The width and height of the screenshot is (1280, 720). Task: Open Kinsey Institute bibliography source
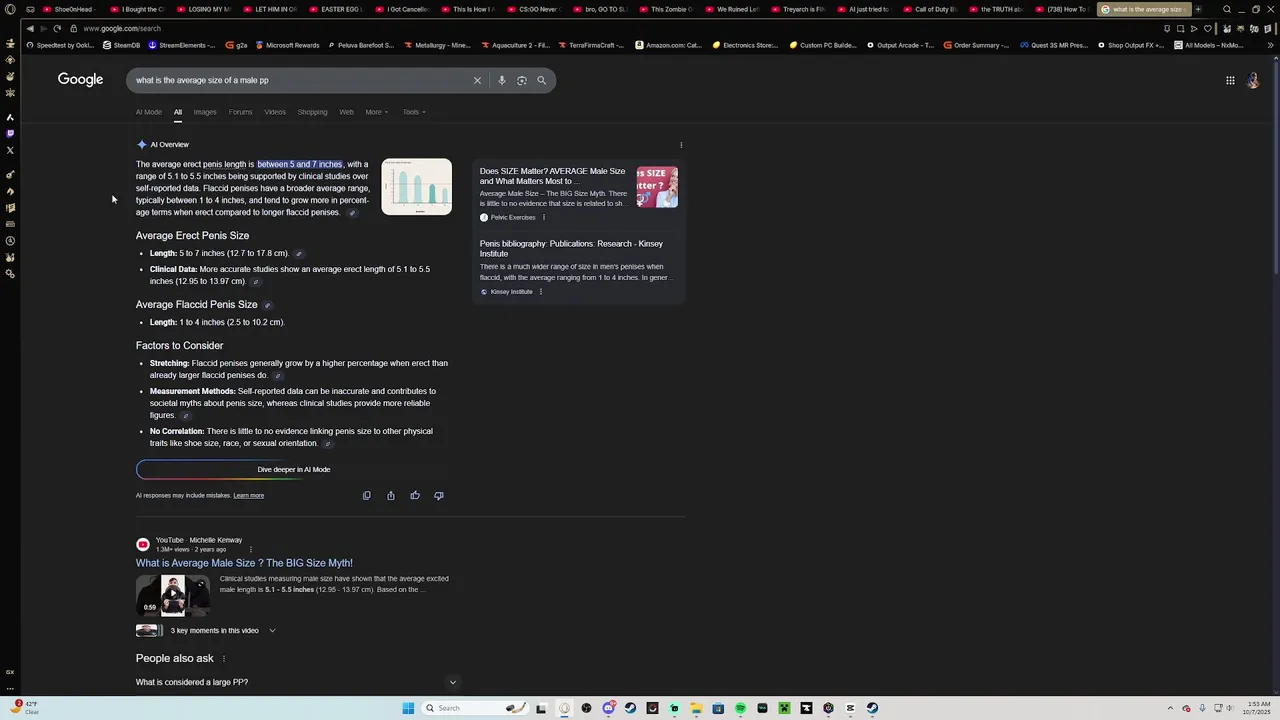(x=571, y=249)
